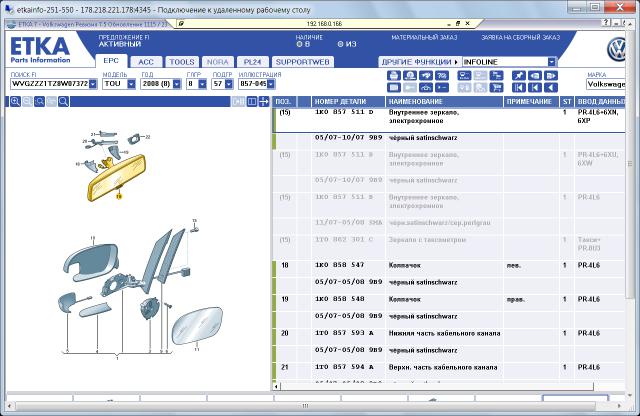Screen dimensions: 640x416
Task: Click the third magnifier zoom icon
Action: pos(39,102)
